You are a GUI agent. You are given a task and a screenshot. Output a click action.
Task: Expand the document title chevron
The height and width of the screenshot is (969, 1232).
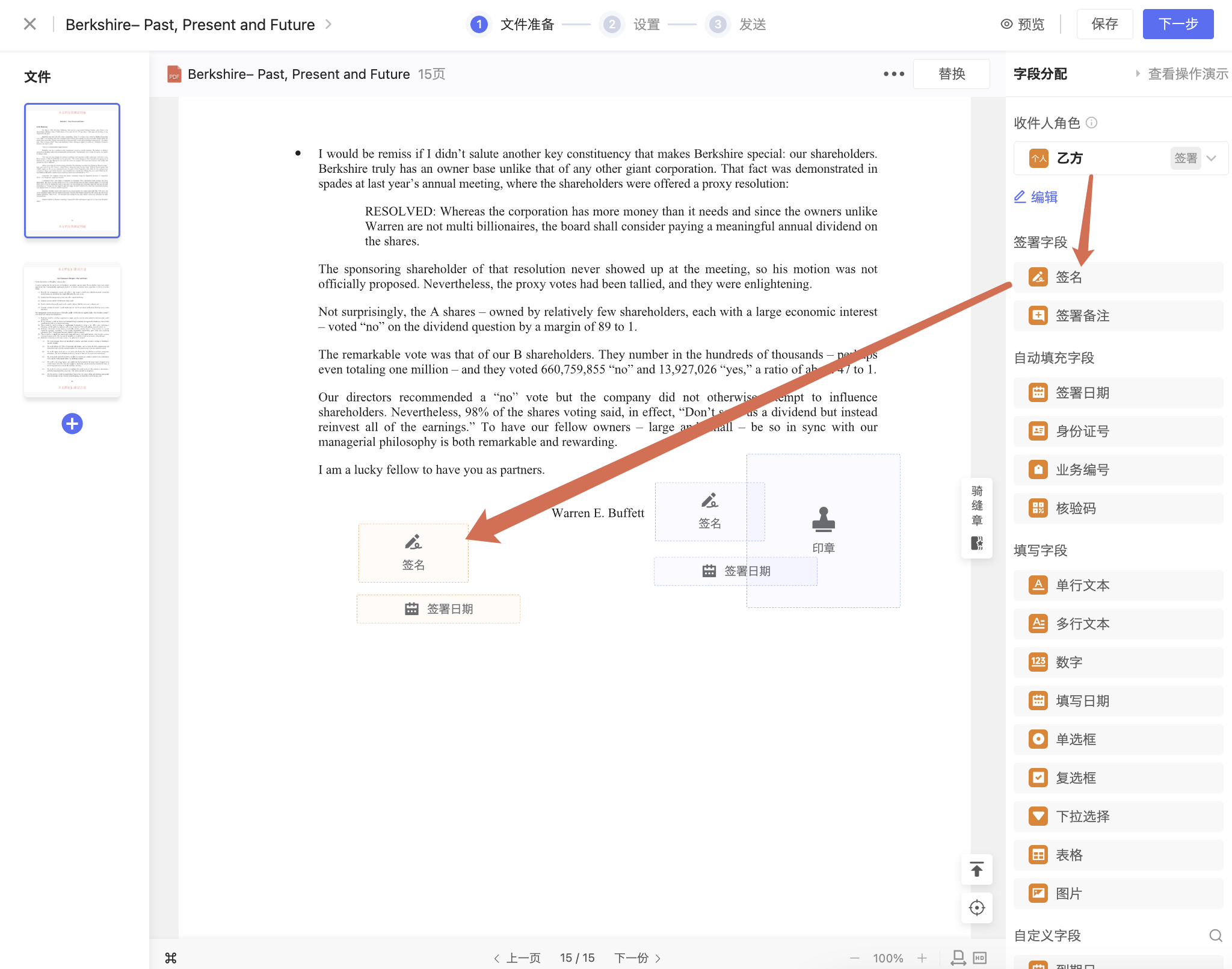(x=328, y=24)
